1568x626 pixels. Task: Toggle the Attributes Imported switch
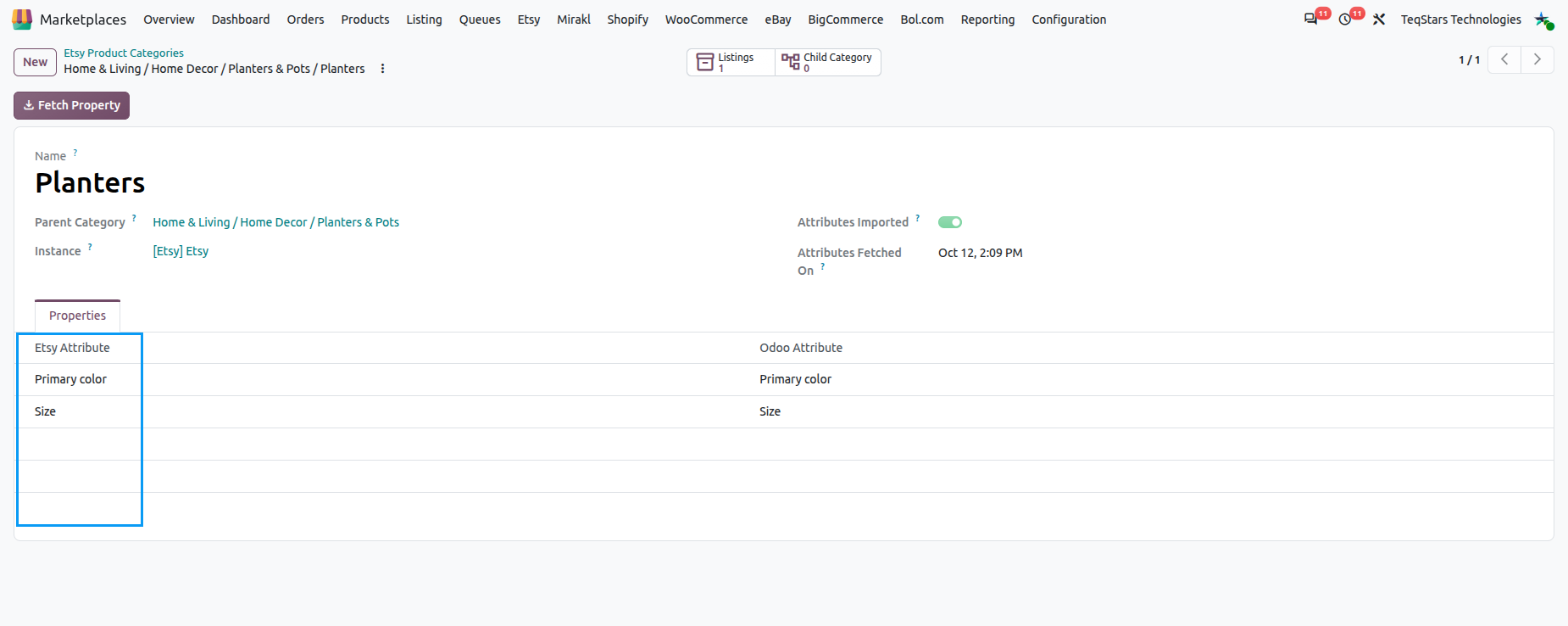[950, 222]
